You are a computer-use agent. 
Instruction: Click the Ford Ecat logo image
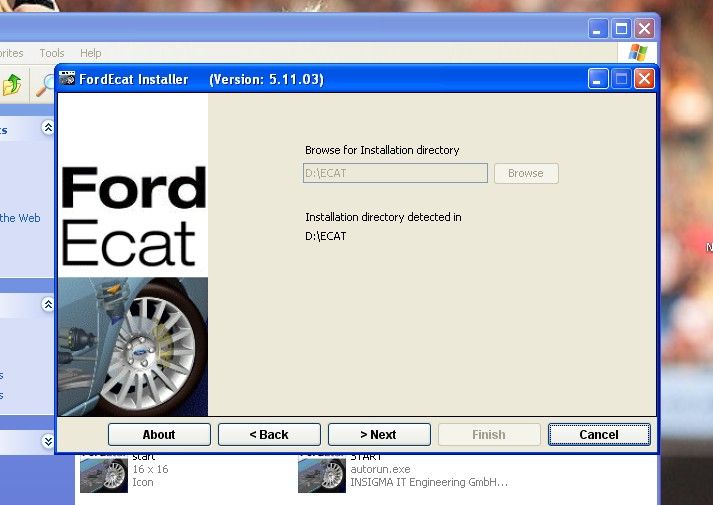[133, 216]
